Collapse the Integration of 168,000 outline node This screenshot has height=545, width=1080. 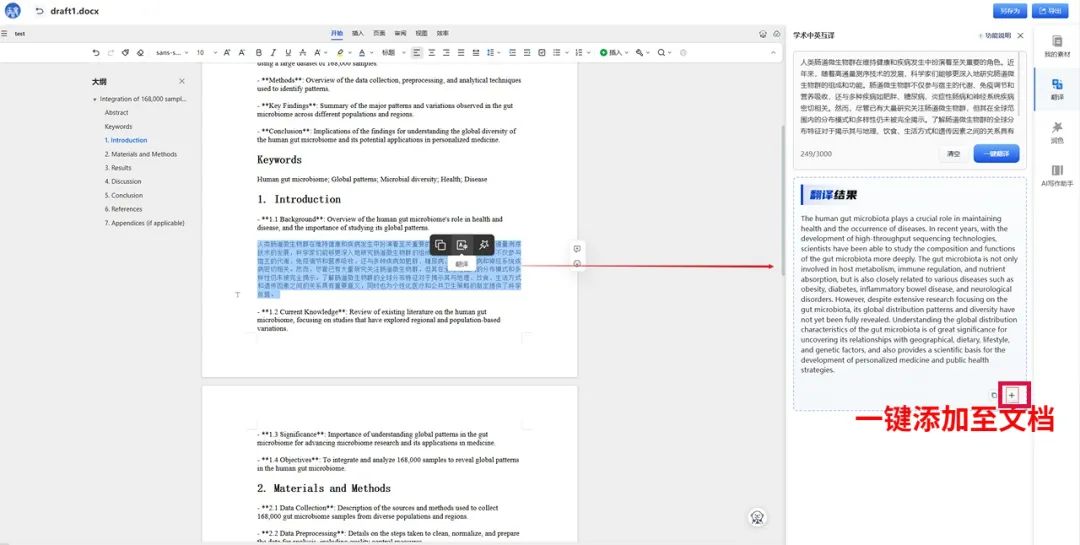pos(94,99)
